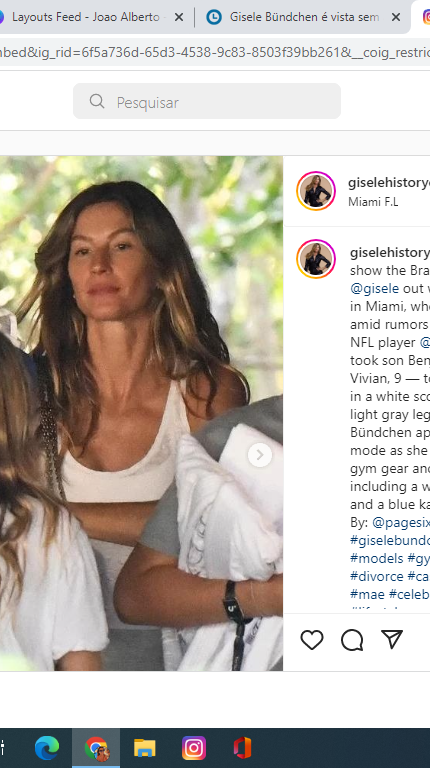The height and width of the screenshot is (768, 430).
Task: Open comments with speech bubble icon
Action: point(352,640)
